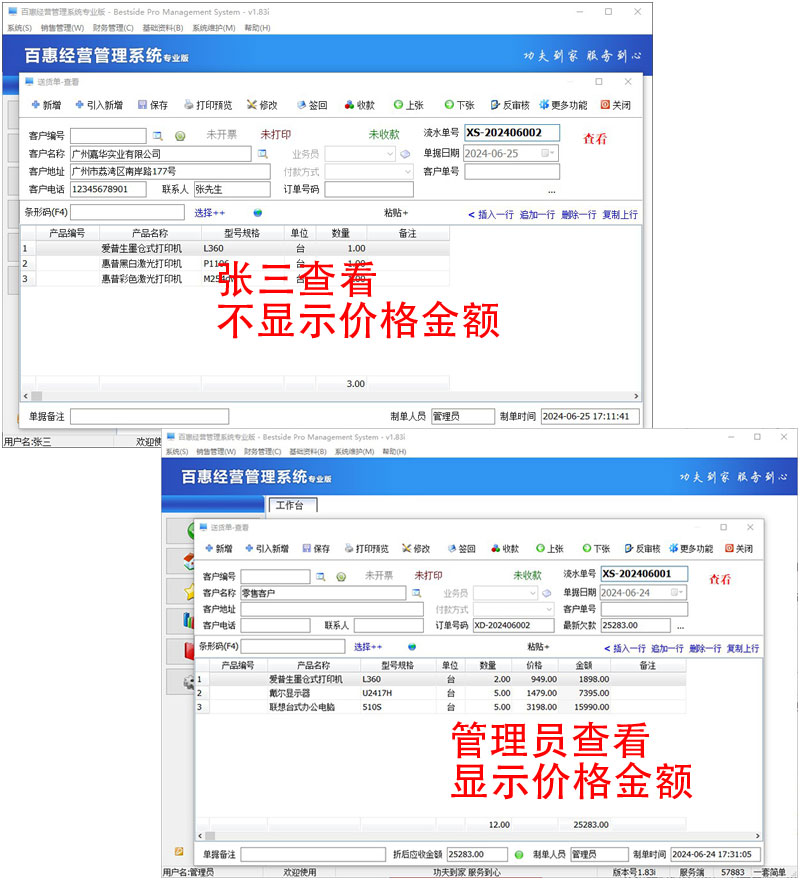
Task: Click 条形码(F4) input field in upper window
Action: [127, 212]
